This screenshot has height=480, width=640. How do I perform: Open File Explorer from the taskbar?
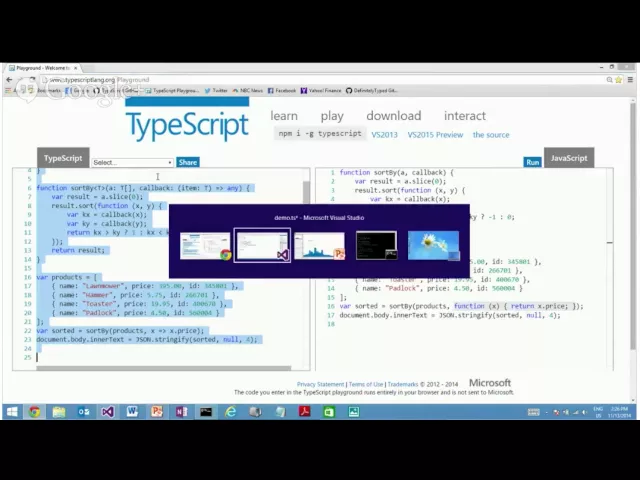coord(59,412)
